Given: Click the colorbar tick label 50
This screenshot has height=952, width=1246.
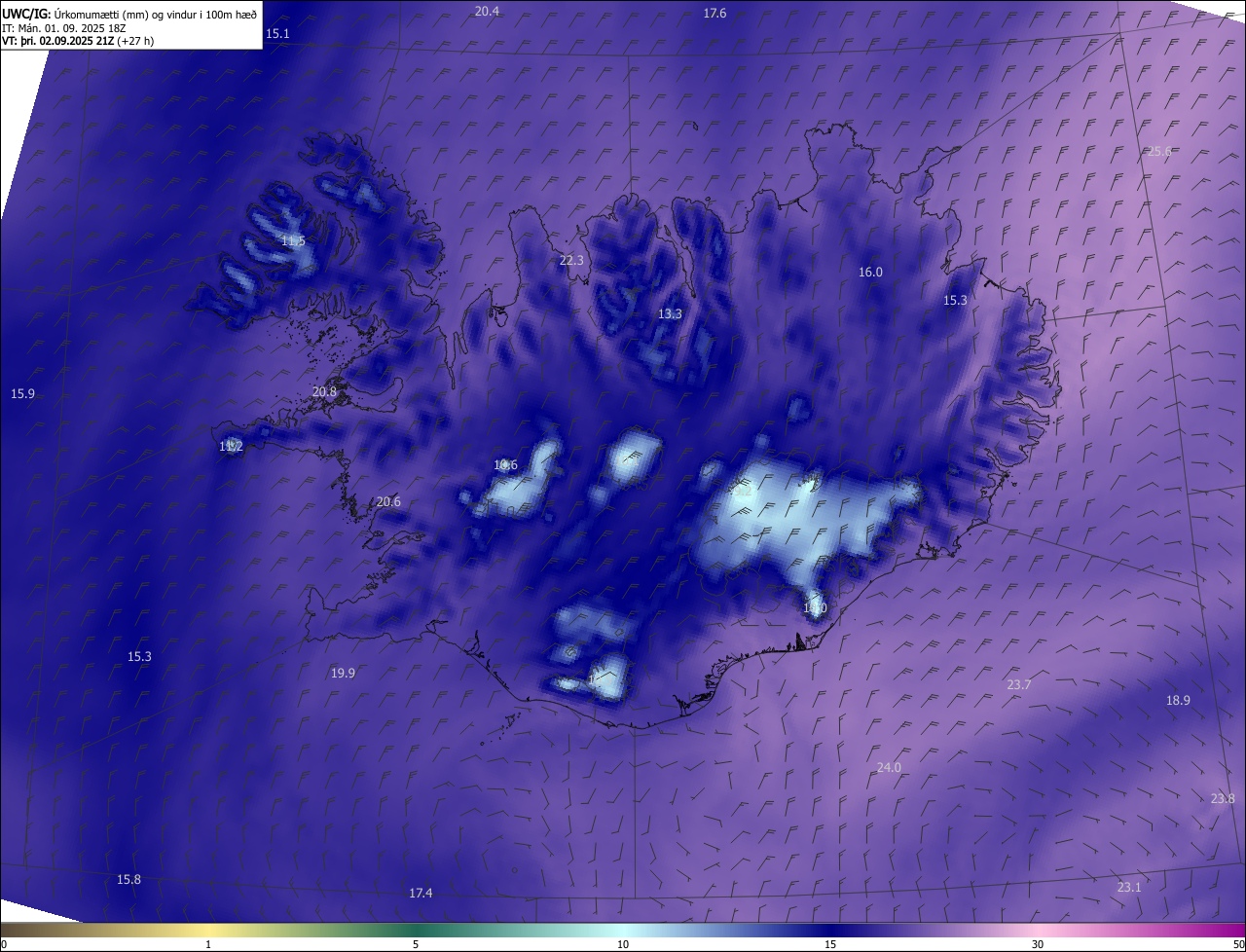Looking at the screenshot, I should pyautogui.click(x=1238, y=944).
